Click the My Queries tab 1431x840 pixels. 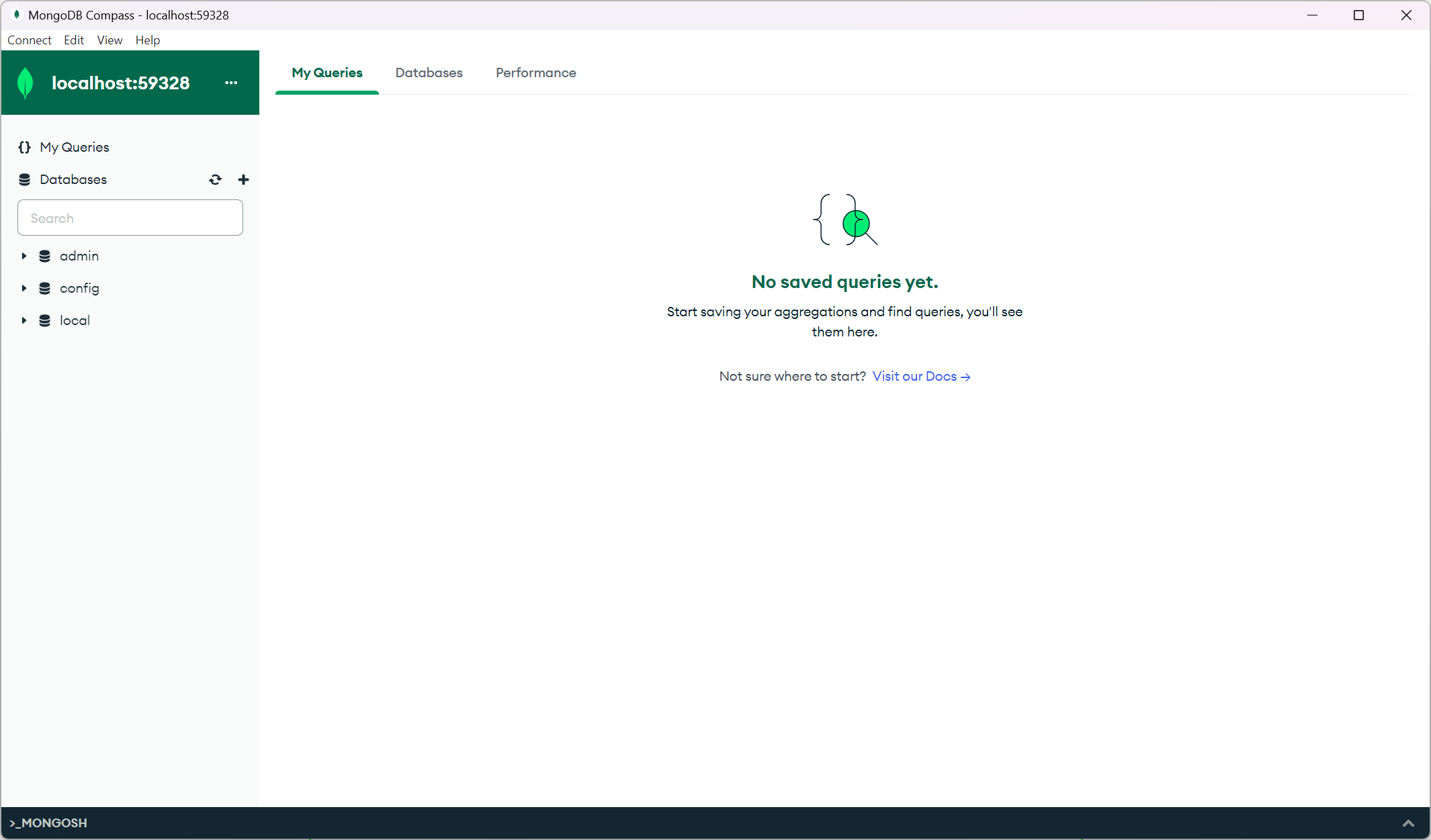pyautogui.click(x=327, y=72)
